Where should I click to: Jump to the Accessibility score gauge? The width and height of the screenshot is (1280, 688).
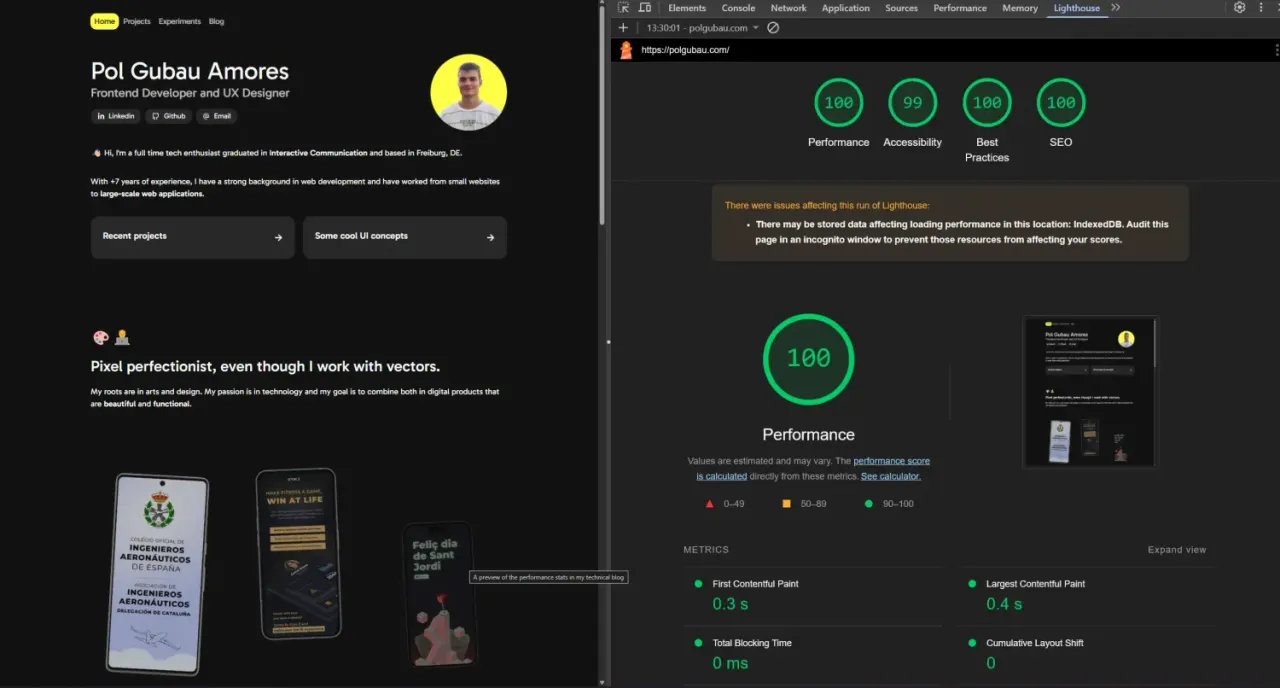pos(912,103)
